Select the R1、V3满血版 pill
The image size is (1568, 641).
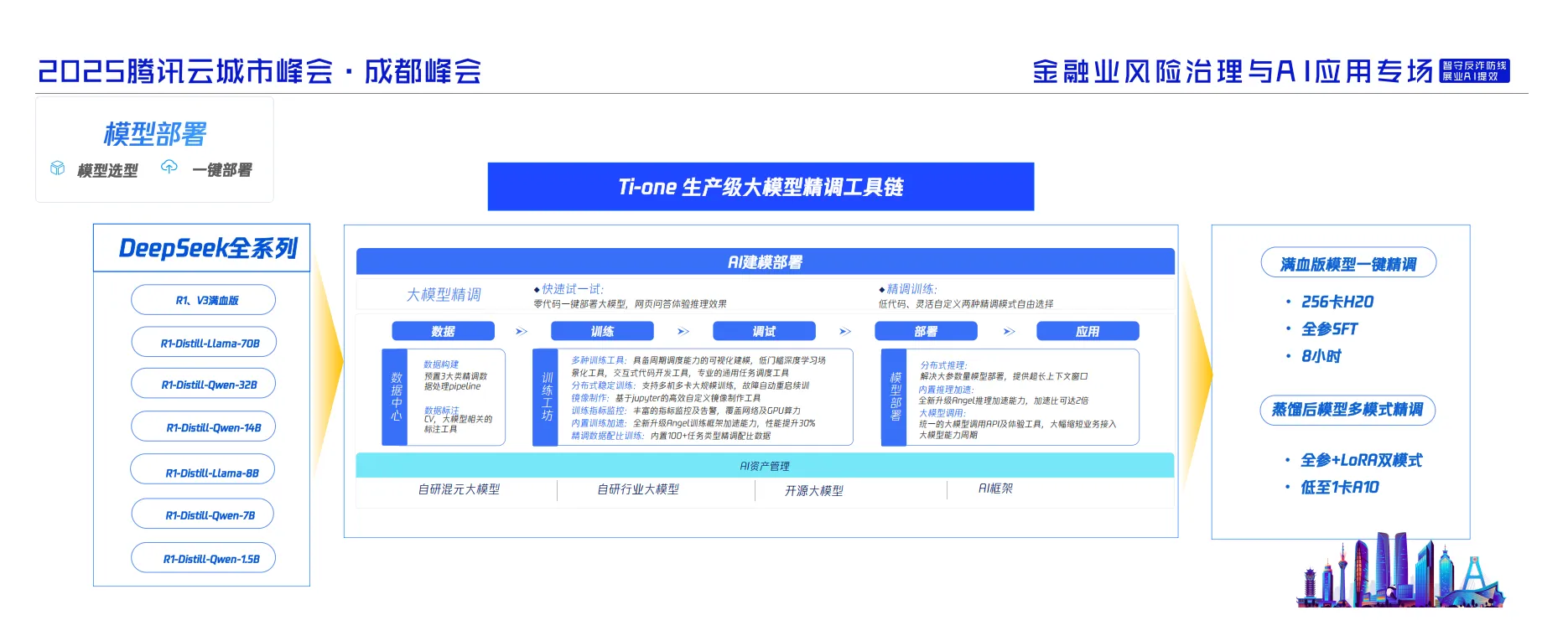pyautogui.click(x=203, y=300)
